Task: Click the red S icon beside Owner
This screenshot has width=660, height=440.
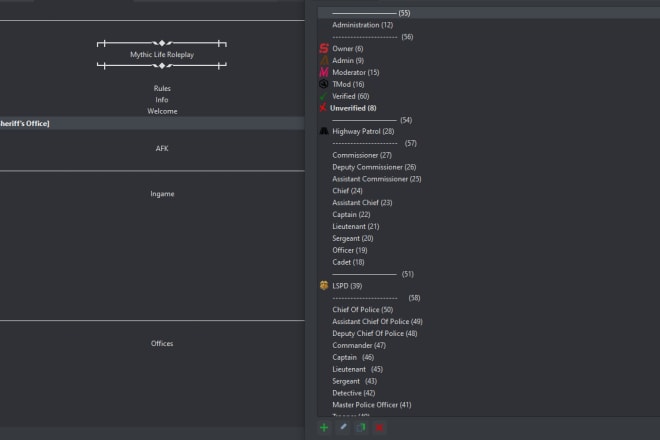Action: point(324,48)
